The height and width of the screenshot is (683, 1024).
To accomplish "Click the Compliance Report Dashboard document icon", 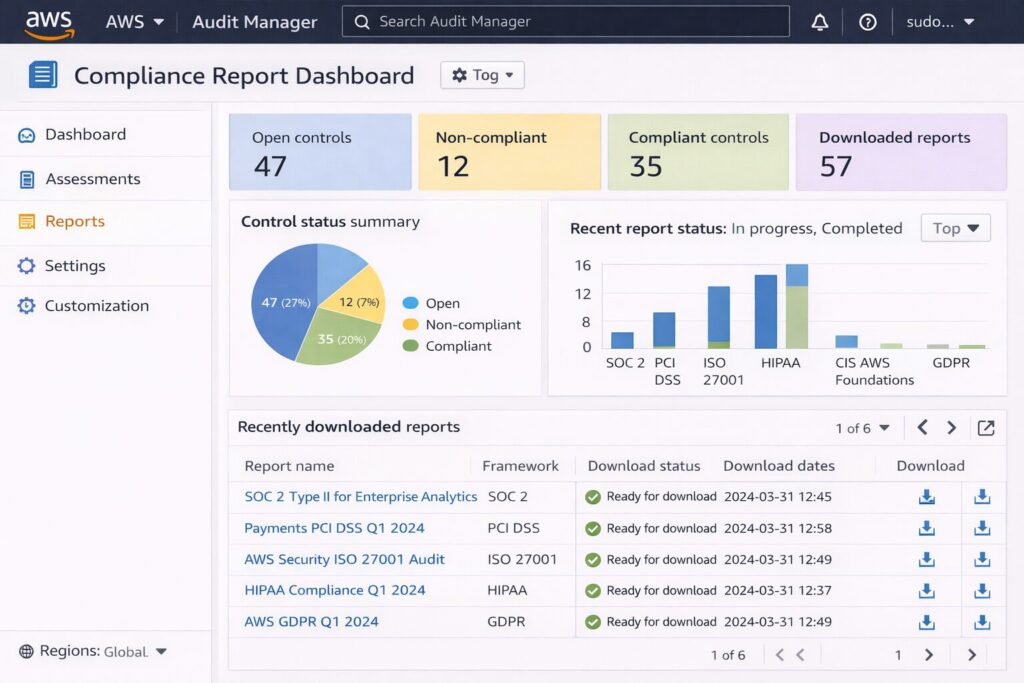I will click(43, 75).
